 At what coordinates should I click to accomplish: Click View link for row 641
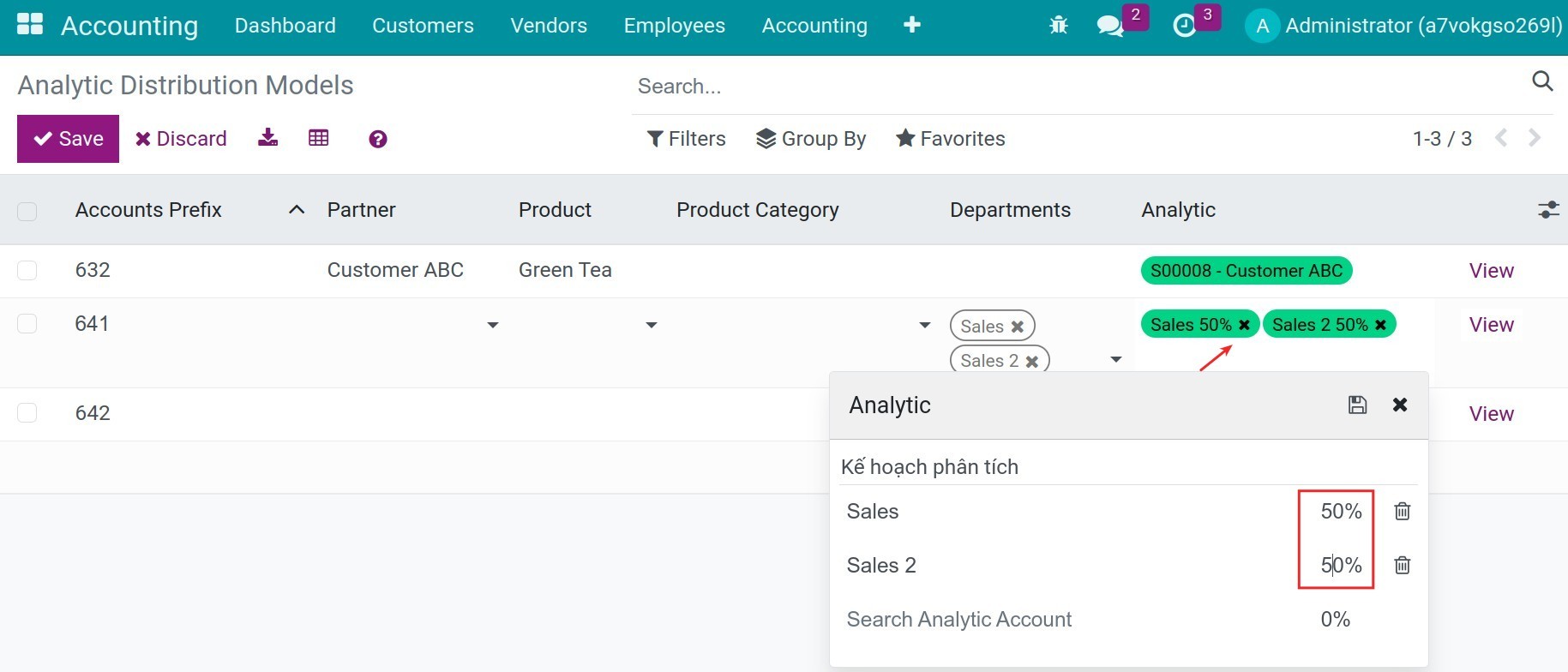point(1492,325)
